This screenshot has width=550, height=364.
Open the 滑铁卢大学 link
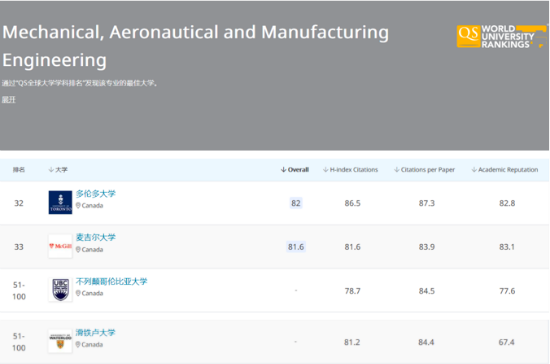[95, 332]
